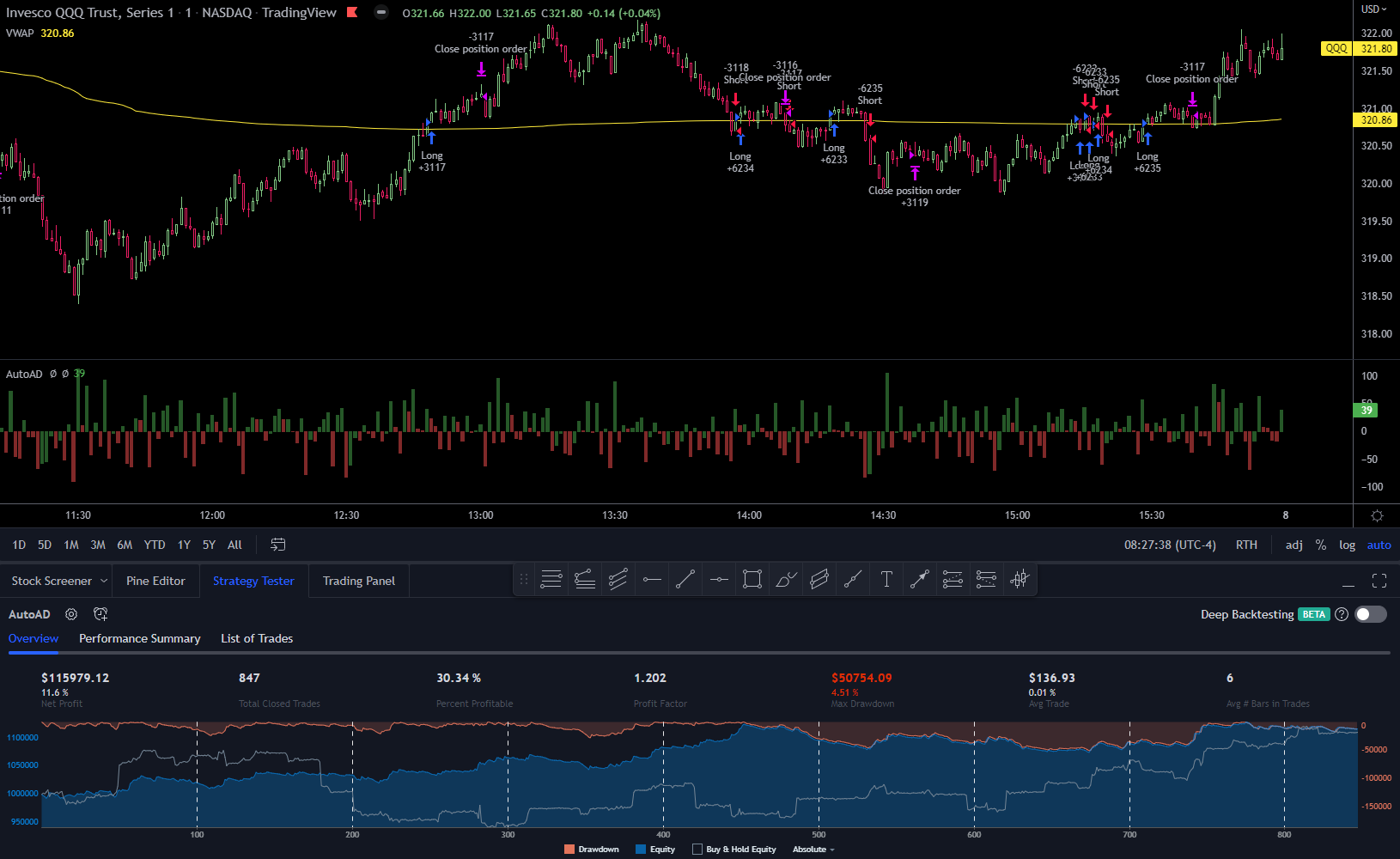
Task: Toggle Buy & Hold Equity checkbox
Action: pos(697,849)
